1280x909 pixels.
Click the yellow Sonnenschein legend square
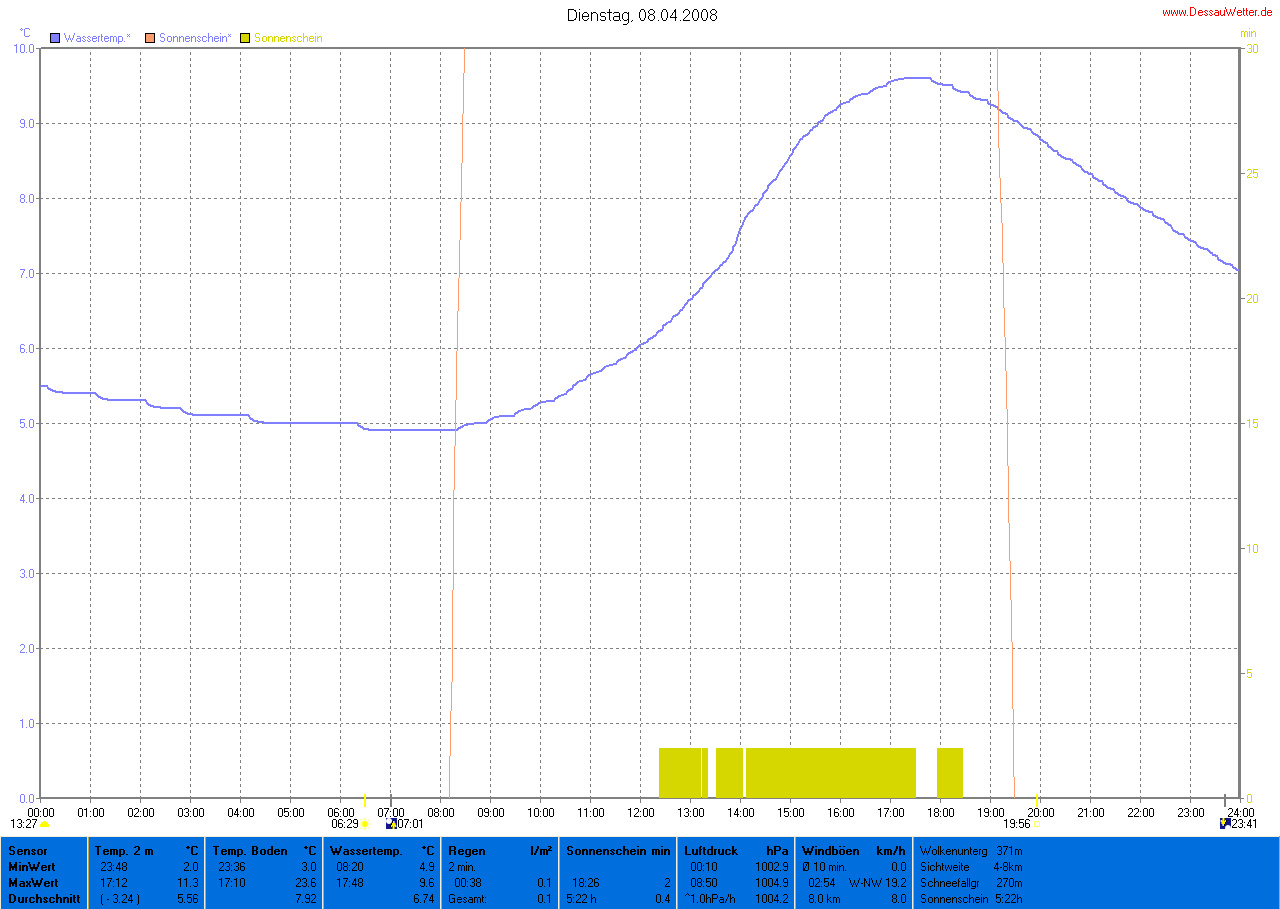pos(245,38)
